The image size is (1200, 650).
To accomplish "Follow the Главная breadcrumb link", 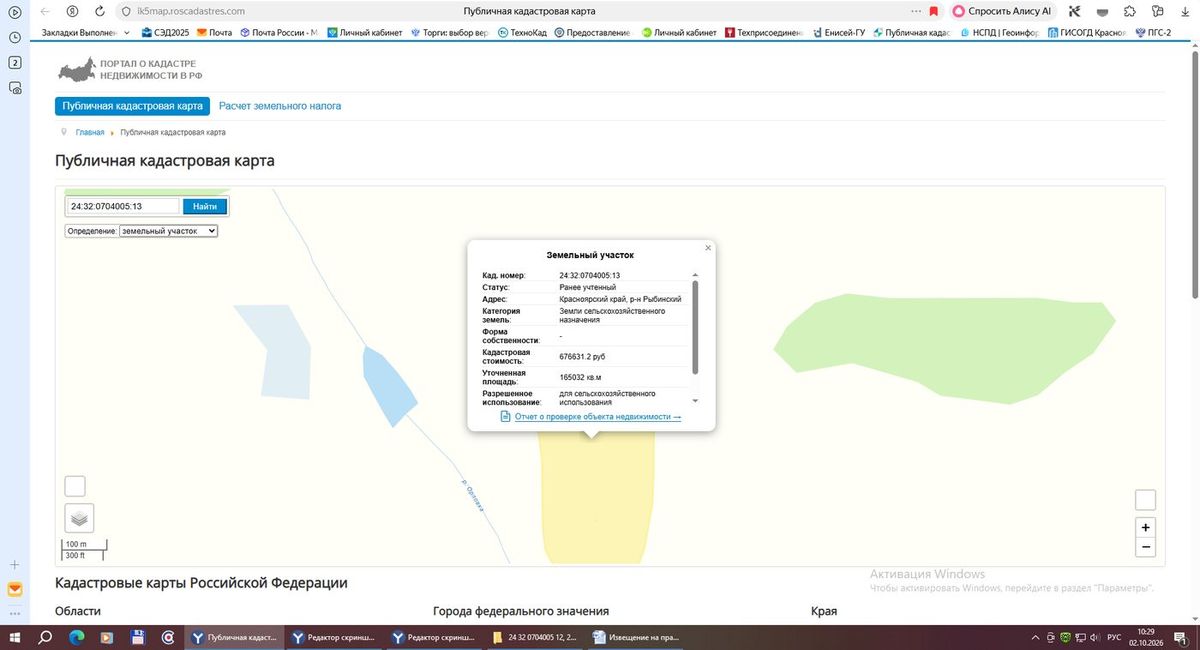I will click(x=90, y=132).
